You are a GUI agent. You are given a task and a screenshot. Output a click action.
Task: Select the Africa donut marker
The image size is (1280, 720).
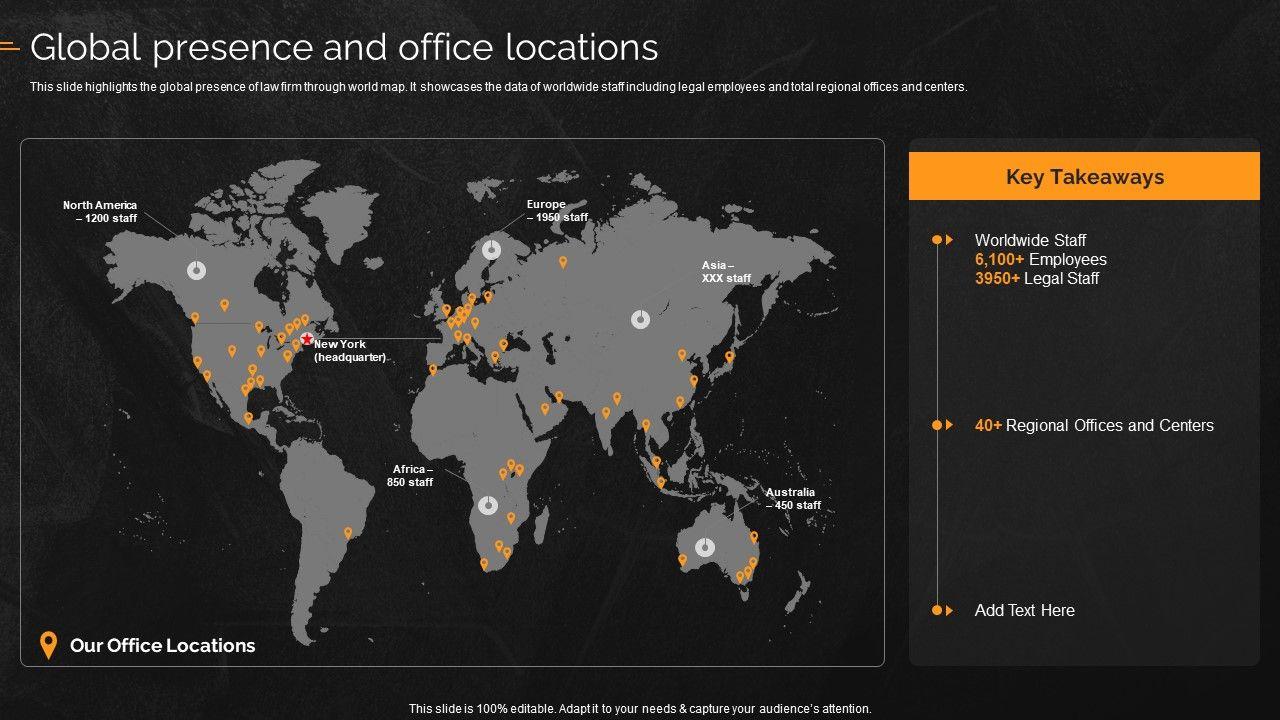(x=488, y=505)
